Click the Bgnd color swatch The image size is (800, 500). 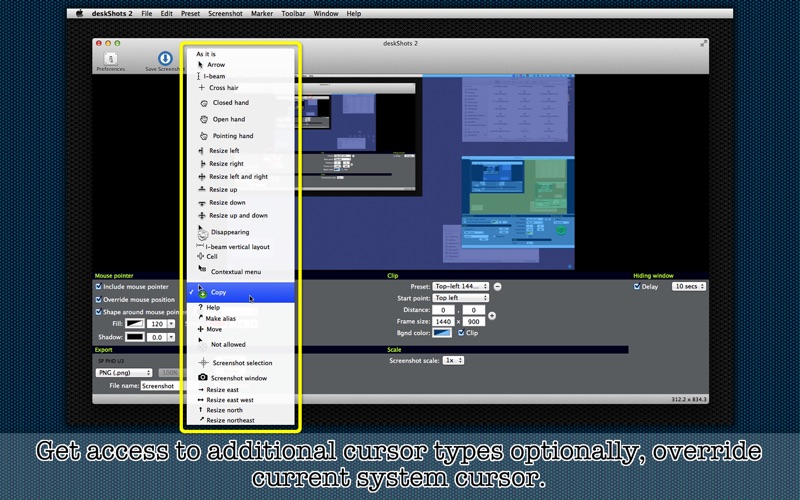[x=442, y=333]
